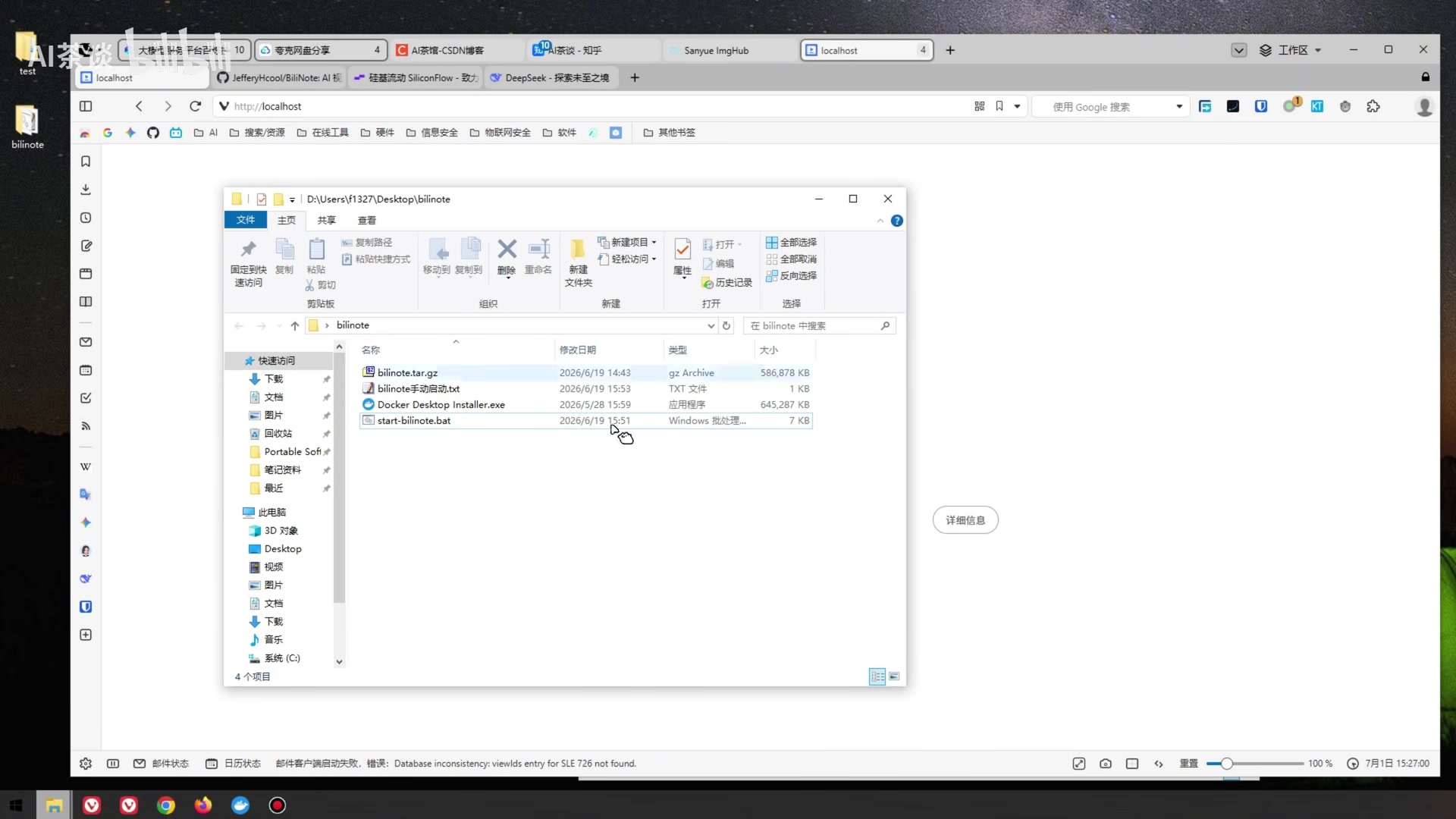The height and width of the screenshot is (819, 1456).
Task: Open the browser downloads panel icon
Action: click(x=86, y=190)
